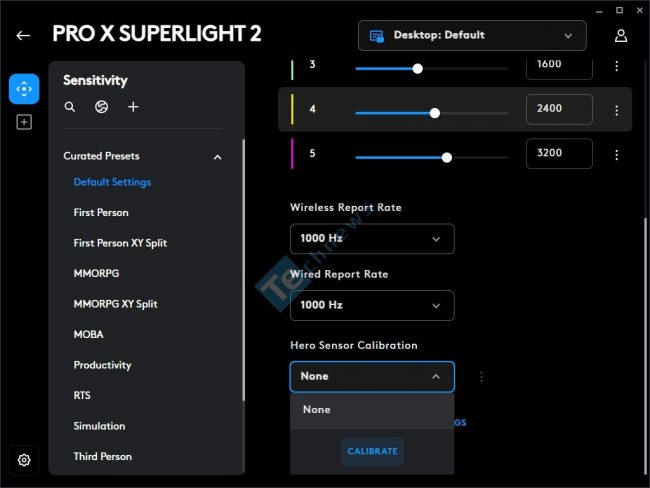Close the Hero Sensor Calibration dropdown
This screenshot has width=650, height=488.
tap(372, 377)
